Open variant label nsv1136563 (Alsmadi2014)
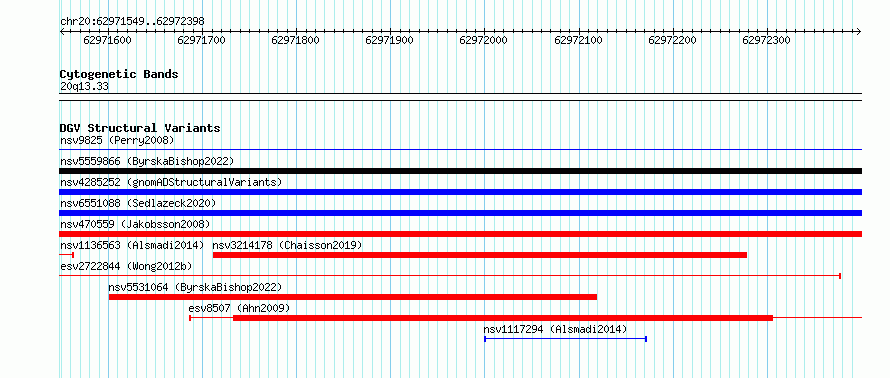890x378 pixels. (132, 245)
